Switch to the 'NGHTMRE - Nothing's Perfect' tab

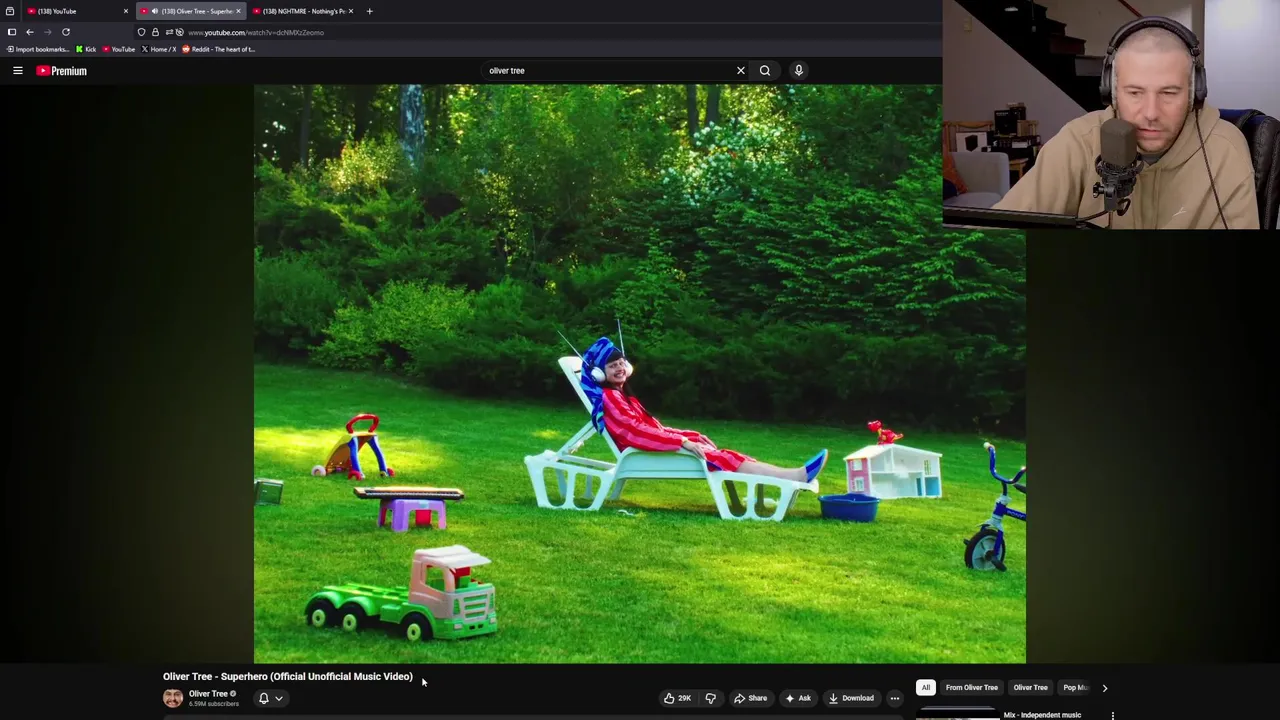coord(303,11)
